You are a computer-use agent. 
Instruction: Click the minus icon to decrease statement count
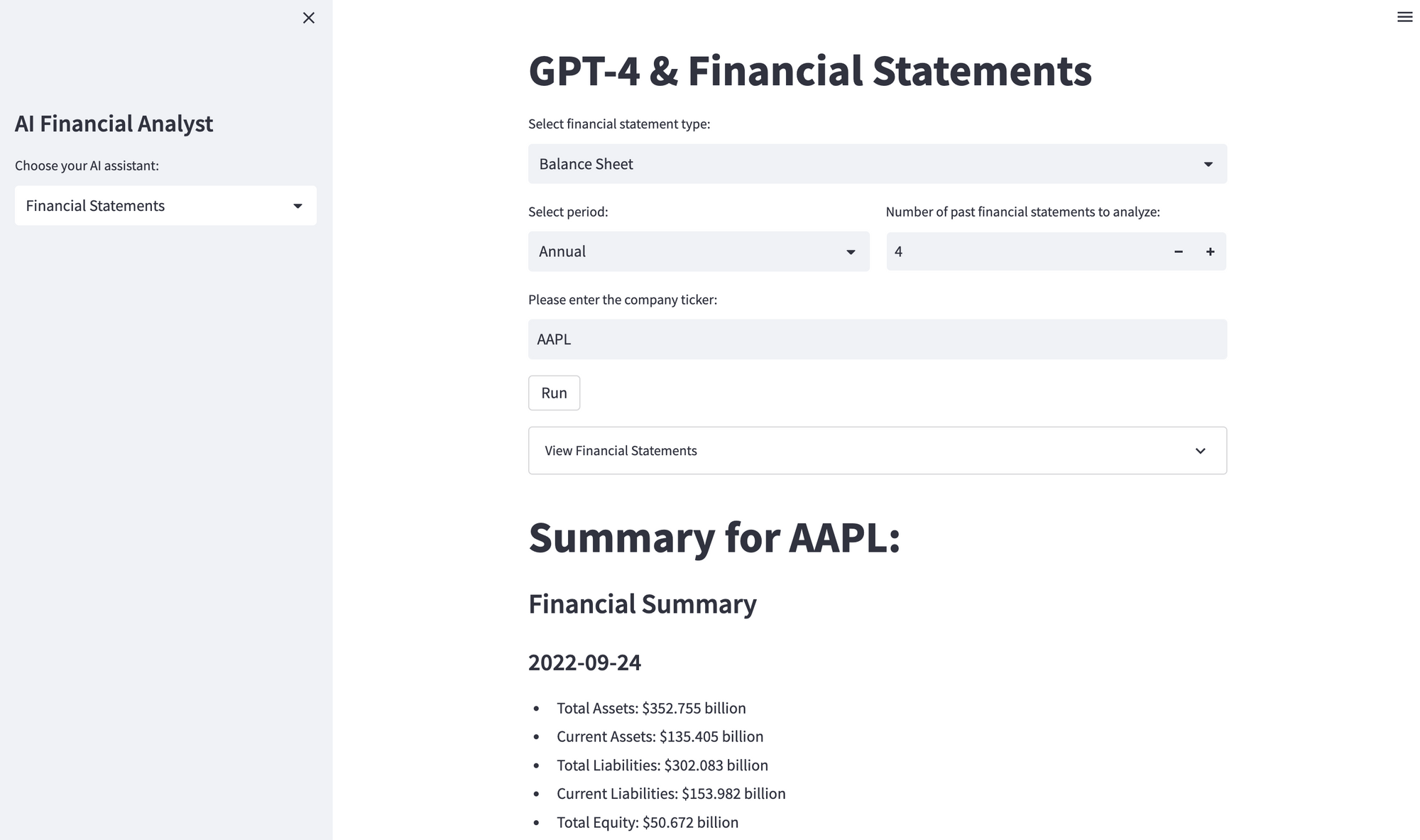[1178, 251]
